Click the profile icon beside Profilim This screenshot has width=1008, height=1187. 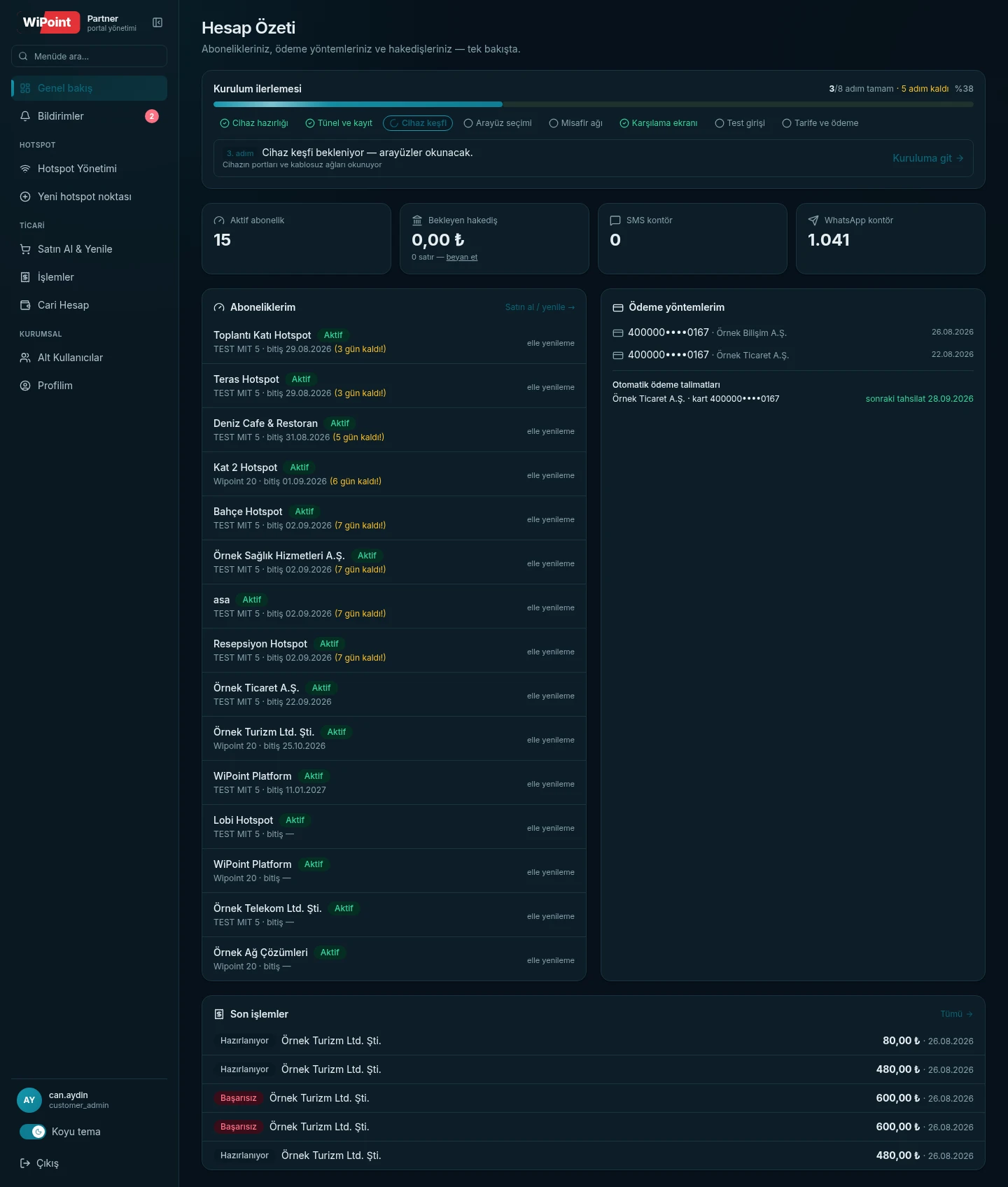click(x=25, y=386)
